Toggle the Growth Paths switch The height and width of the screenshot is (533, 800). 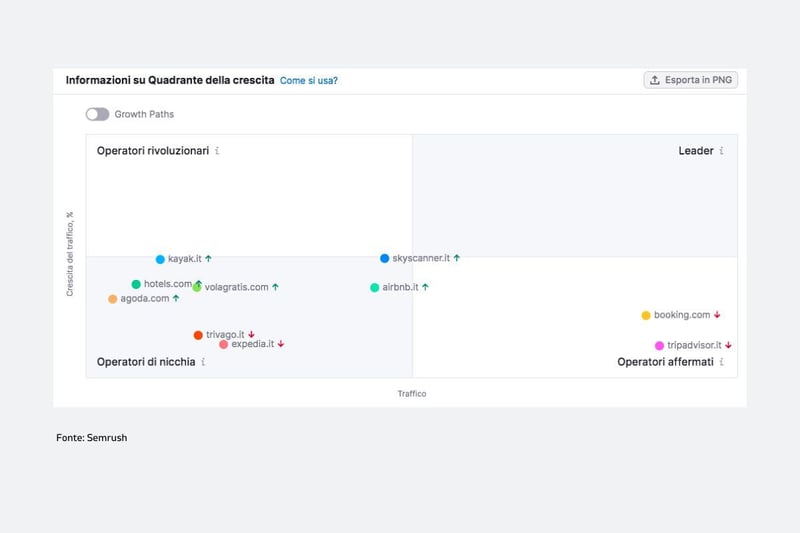97,114
